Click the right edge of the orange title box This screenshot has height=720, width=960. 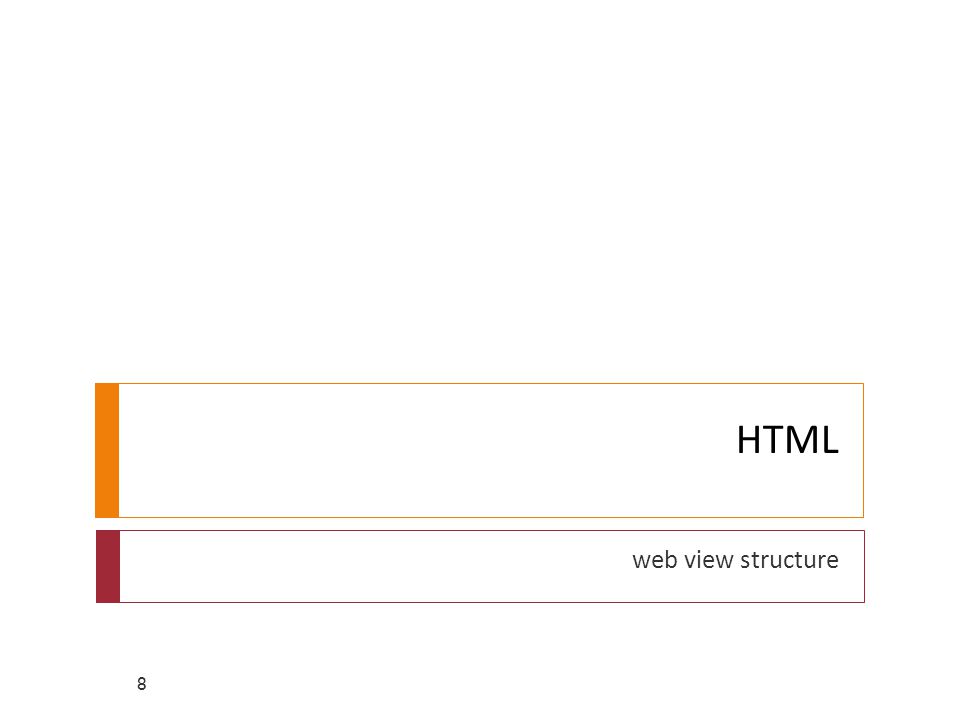click(863, 451)
